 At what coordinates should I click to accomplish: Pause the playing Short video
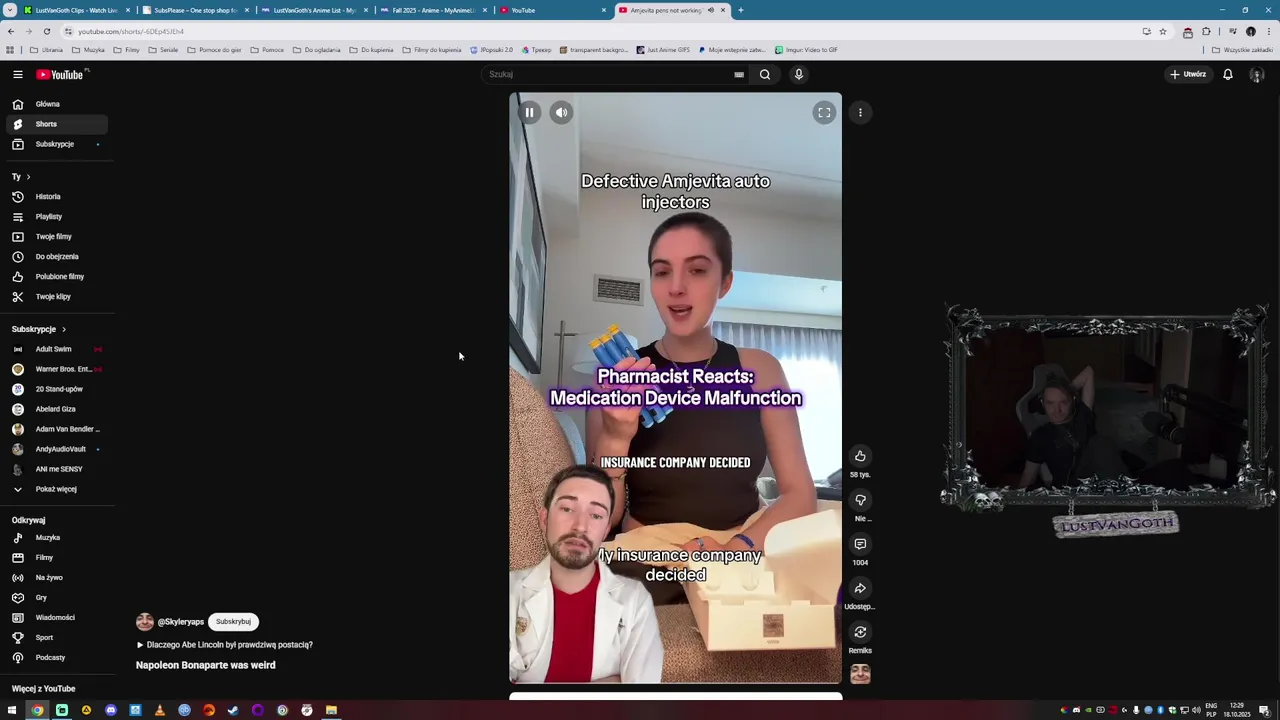point(529,113)
